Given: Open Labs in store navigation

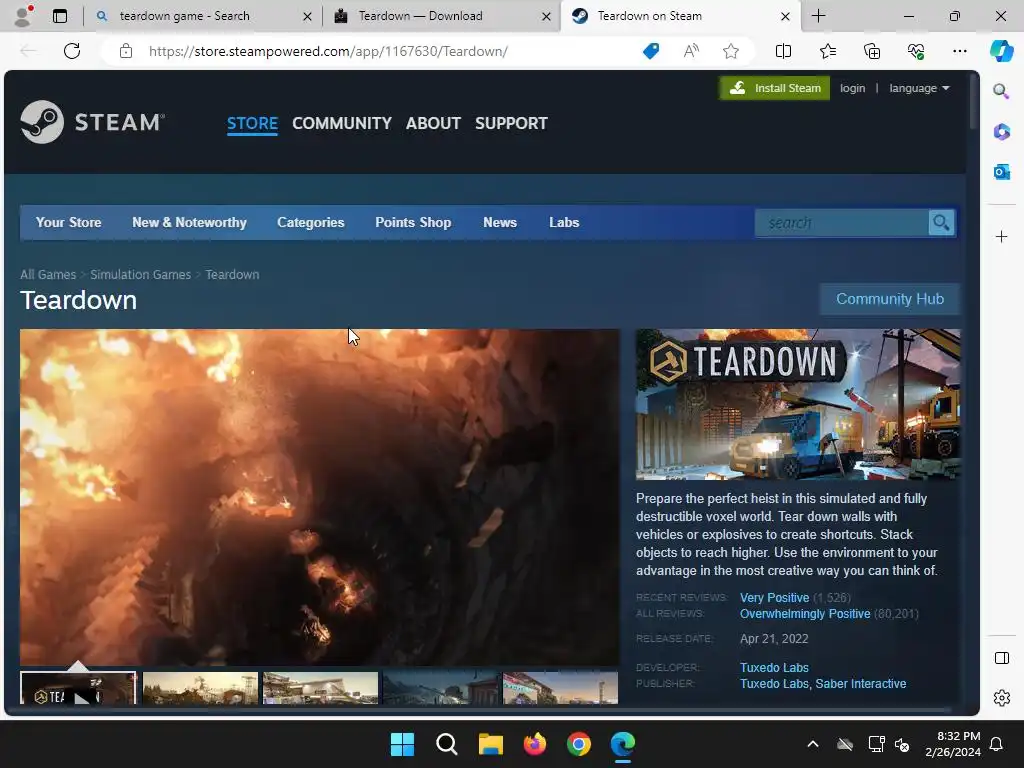Looking at the screenshot, I should (x=564, y=222).
